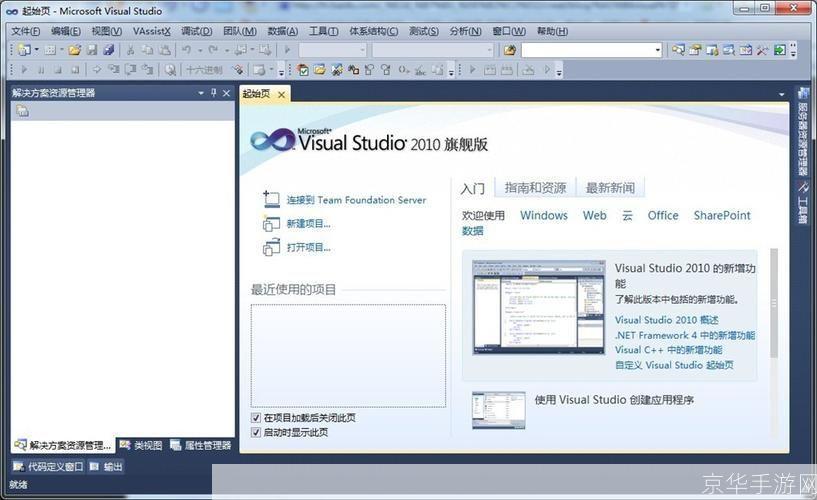Click the New Project toolbar icon
Image resolution: width=817 pixels, height=500 pixels.
pyautogui.click(x=24, y=50)
